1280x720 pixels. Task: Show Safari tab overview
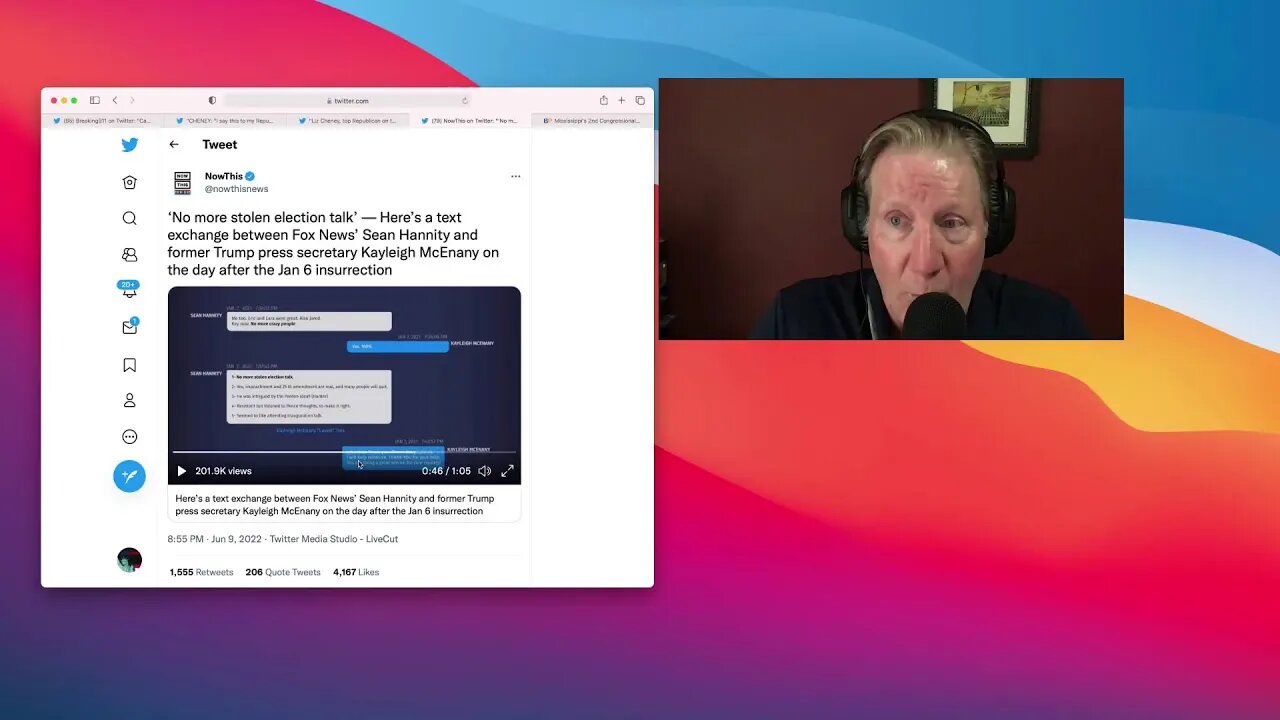click(x=640, y=100)
